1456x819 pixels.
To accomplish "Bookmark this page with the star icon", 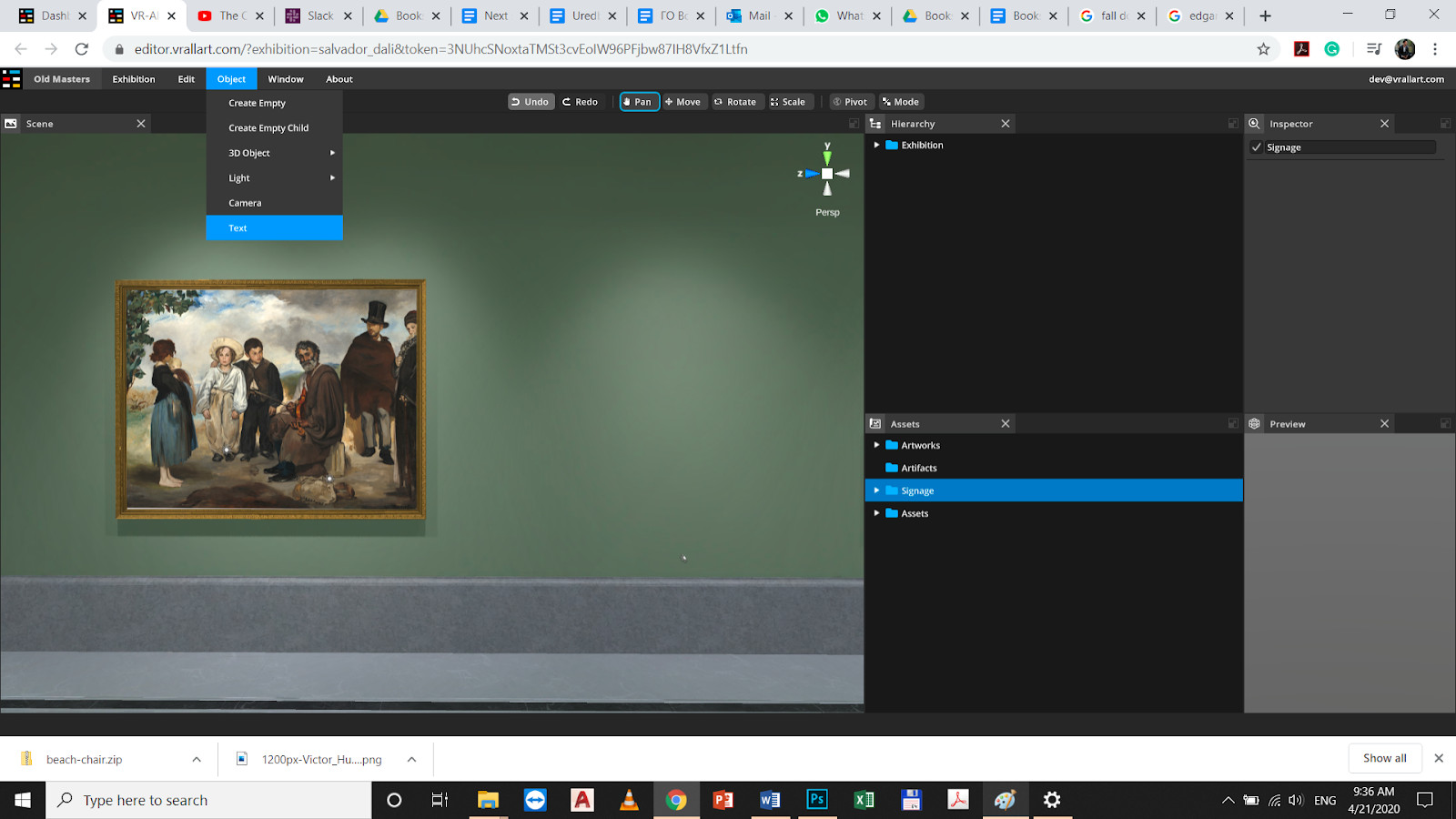I will (x=1263, y=49).
